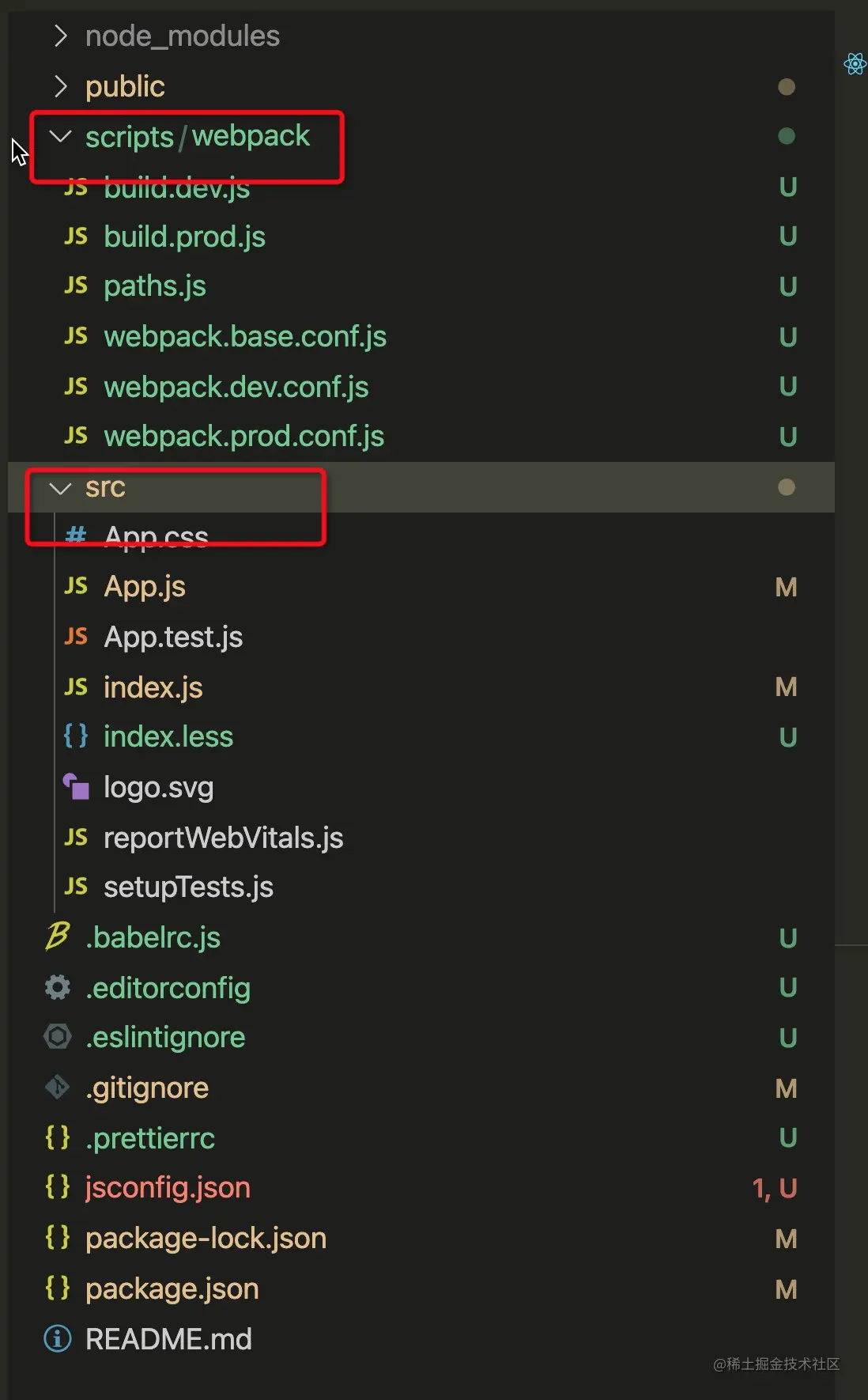
Task: Click the React atom icon at top right
Action: [x=855, y=63]
